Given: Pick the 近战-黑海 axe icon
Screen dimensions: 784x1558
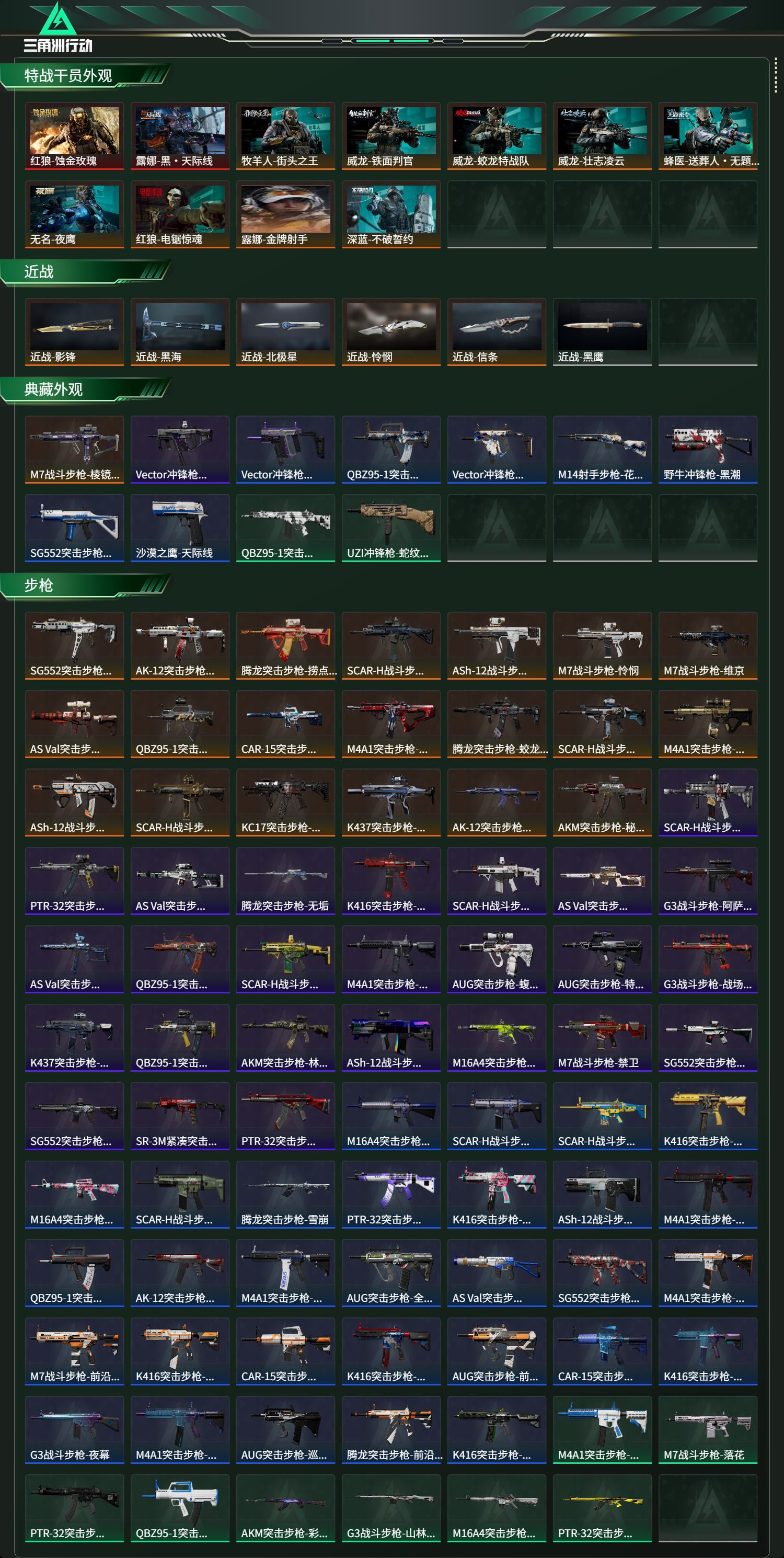Looking at the screenshot, I should pos(180,332).
